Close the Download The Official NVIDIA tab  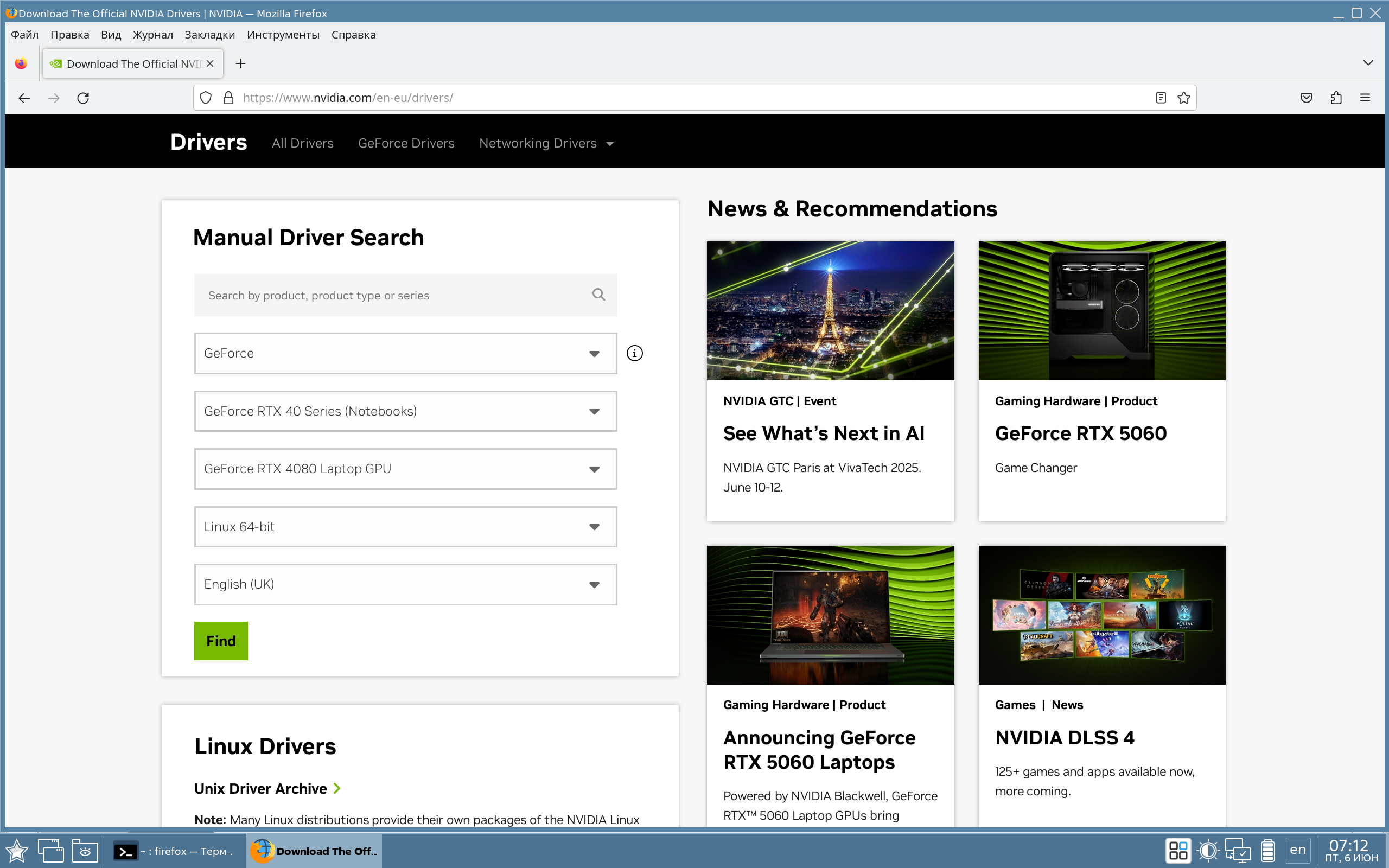pyautogui.click(x=210, y=63)
